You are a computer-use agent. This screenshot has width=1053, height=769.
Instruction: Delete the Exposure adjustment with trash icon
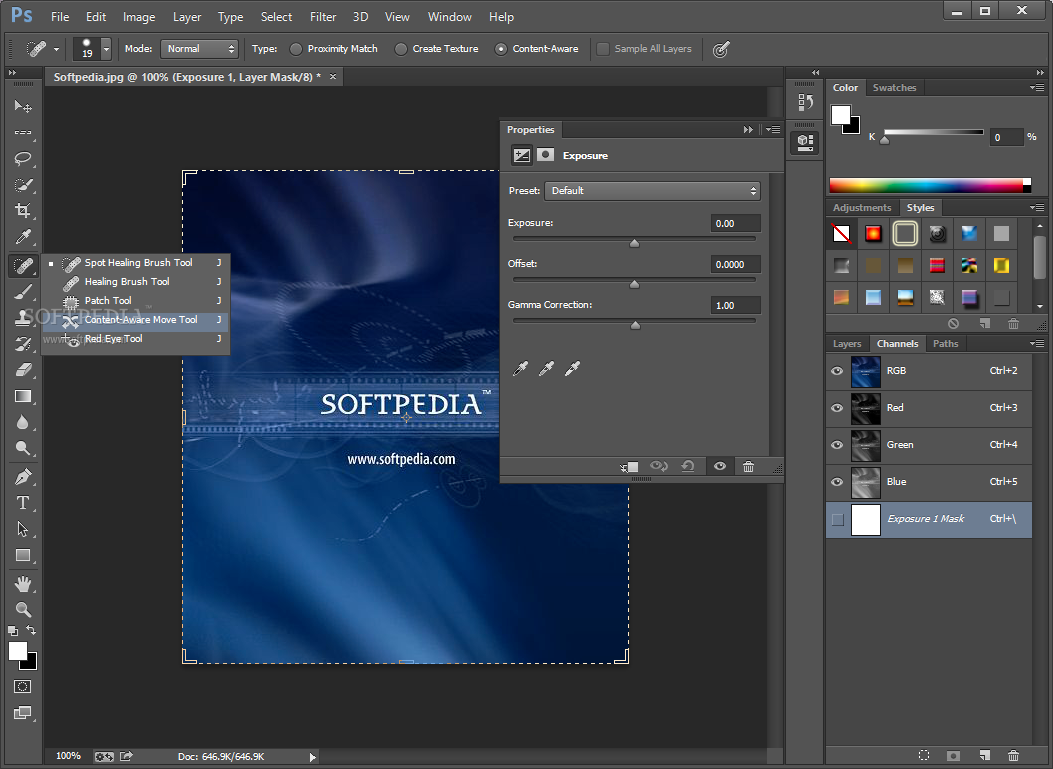click(748, 466)
